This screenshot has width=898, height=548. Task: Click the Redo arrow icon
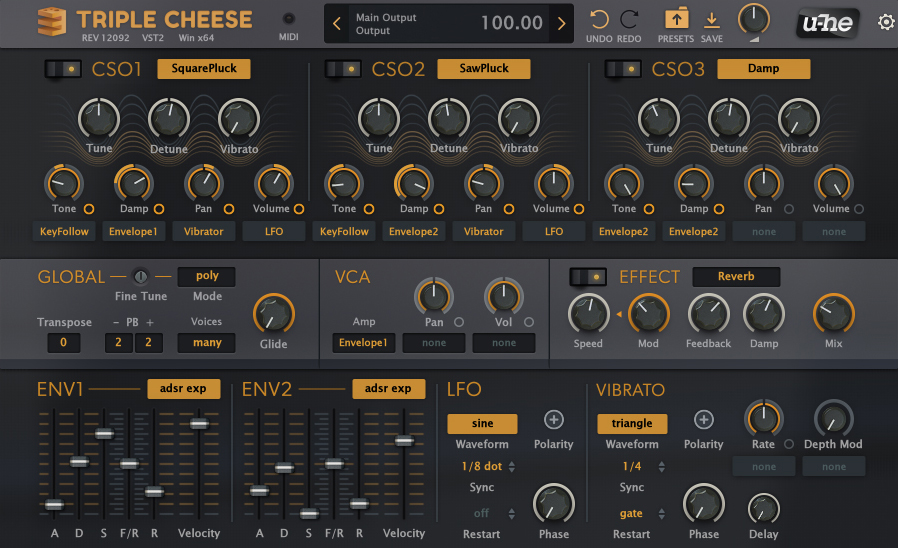pos(629,20)
